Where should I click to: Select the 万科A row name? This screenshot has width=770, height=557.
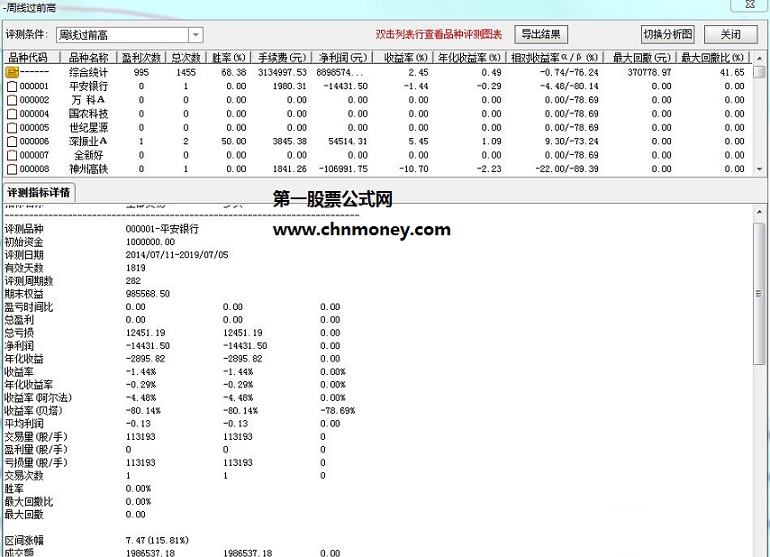click(88, 100)
